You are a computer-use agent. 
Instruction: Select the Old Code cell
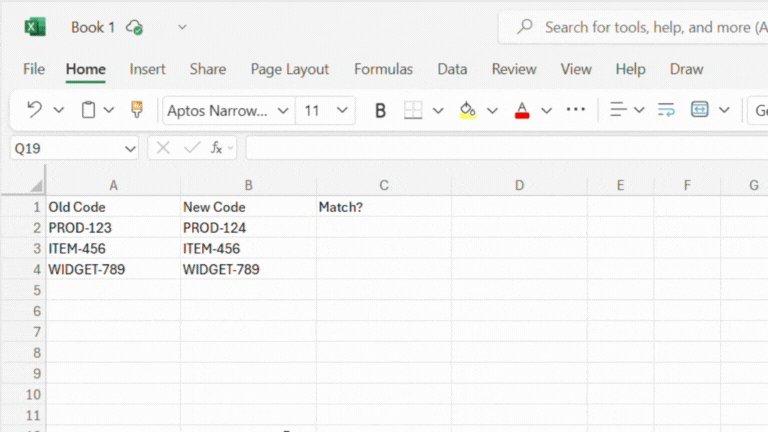tap(113, 207)
